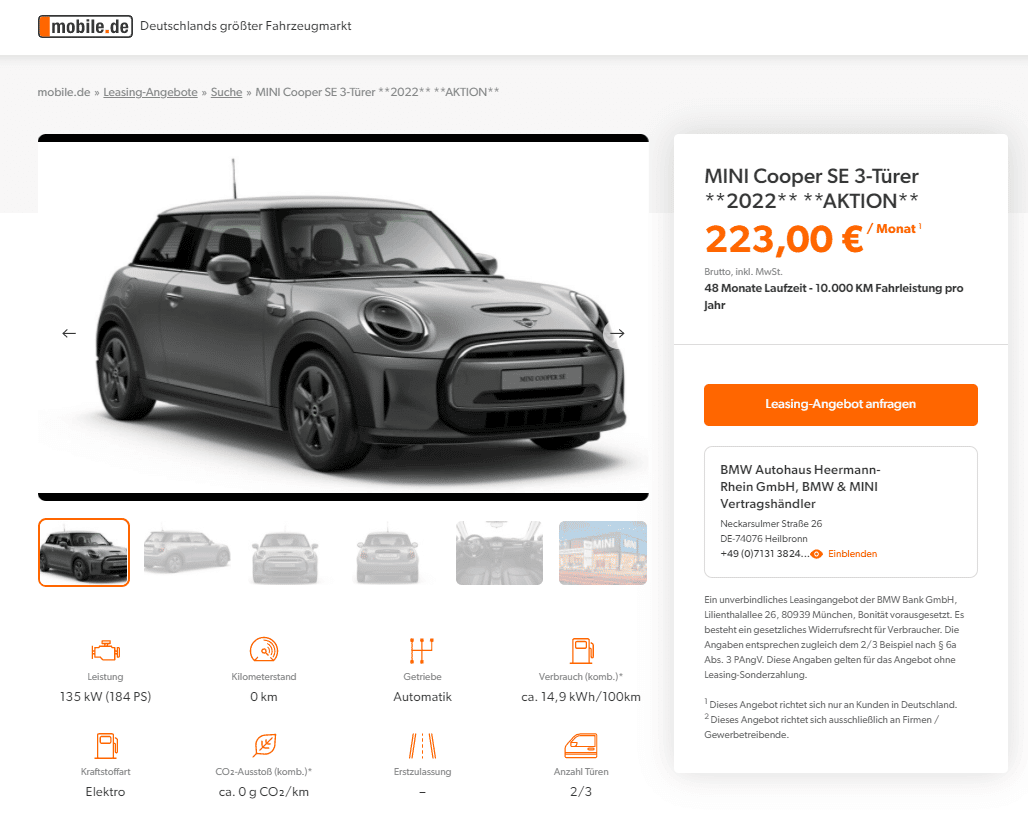Click the Getriebe gearshift icon
The image size is (1028, 831).
[x=422, y=651]
